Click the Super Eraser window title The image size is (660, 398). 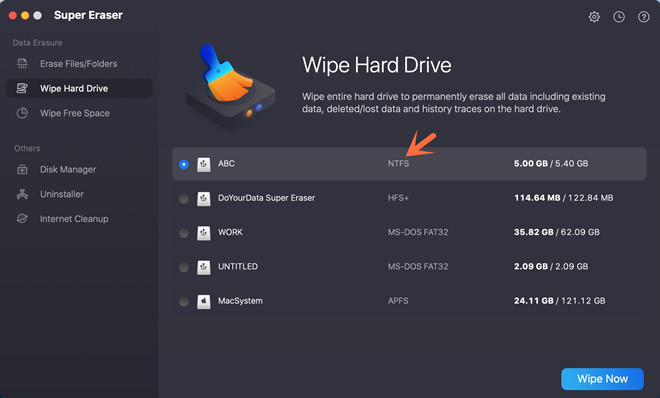(88, 16)
